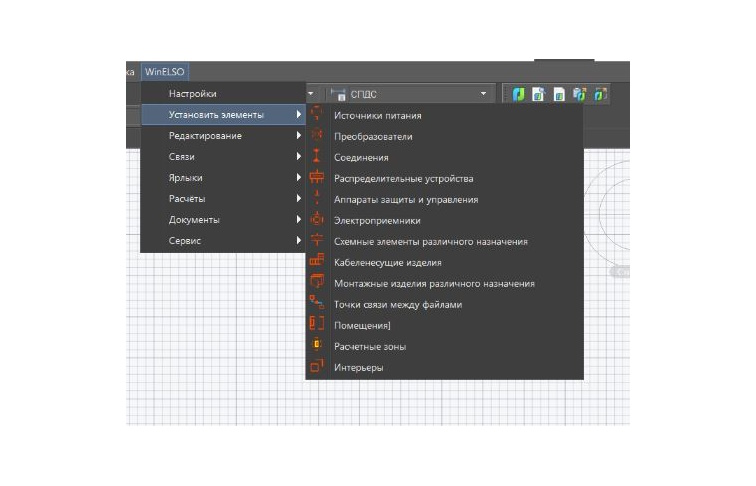Expand arrow next to Документы

pos(299,219)
